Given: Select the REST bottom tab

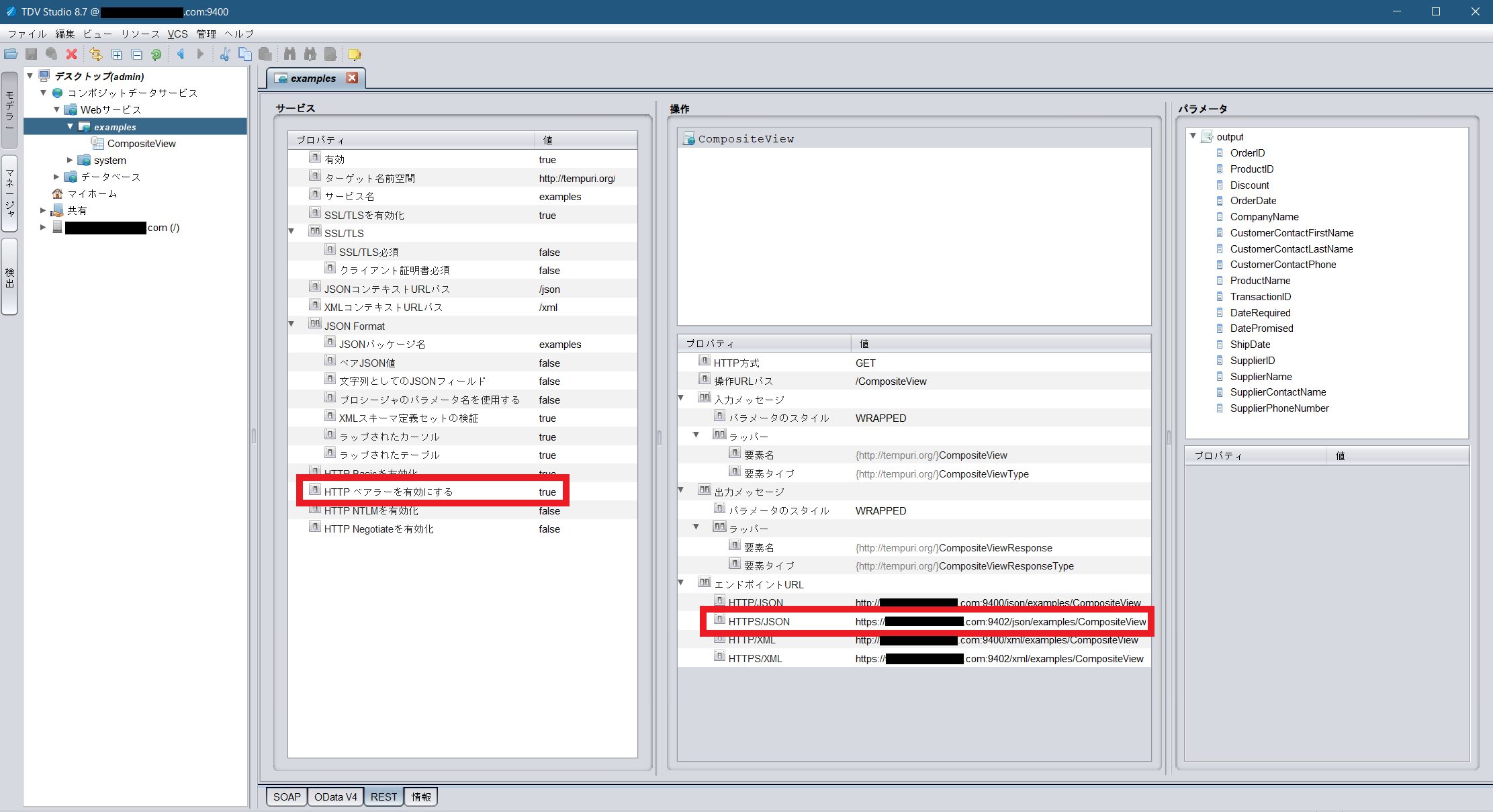Looking at the screenshot, I should (x=383, y=797).
